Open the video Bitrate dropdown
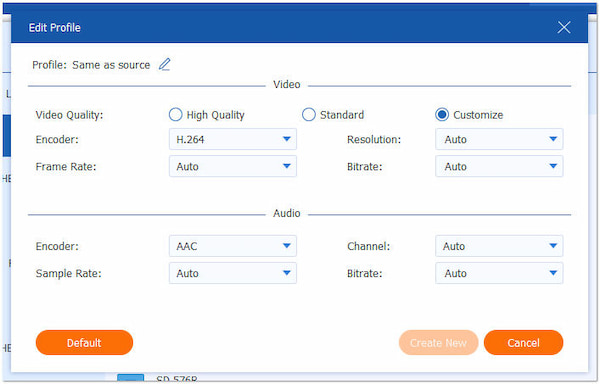The height and width of the screenshot is (384, 600). point(499,166)
